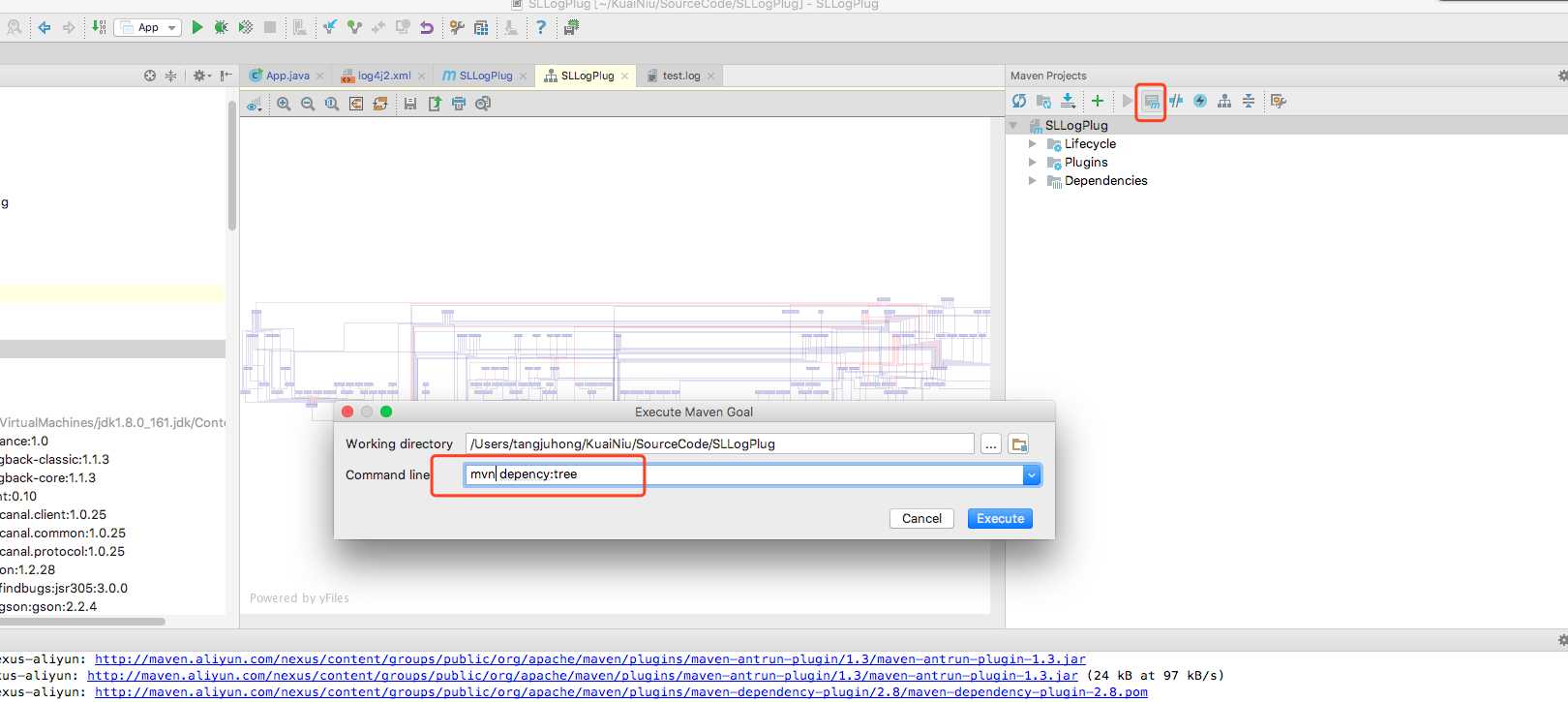Viewport: 1568px width, 702px height.
Task: Navigate forward with the gray right arrow
Action: [x=69, y=27]
